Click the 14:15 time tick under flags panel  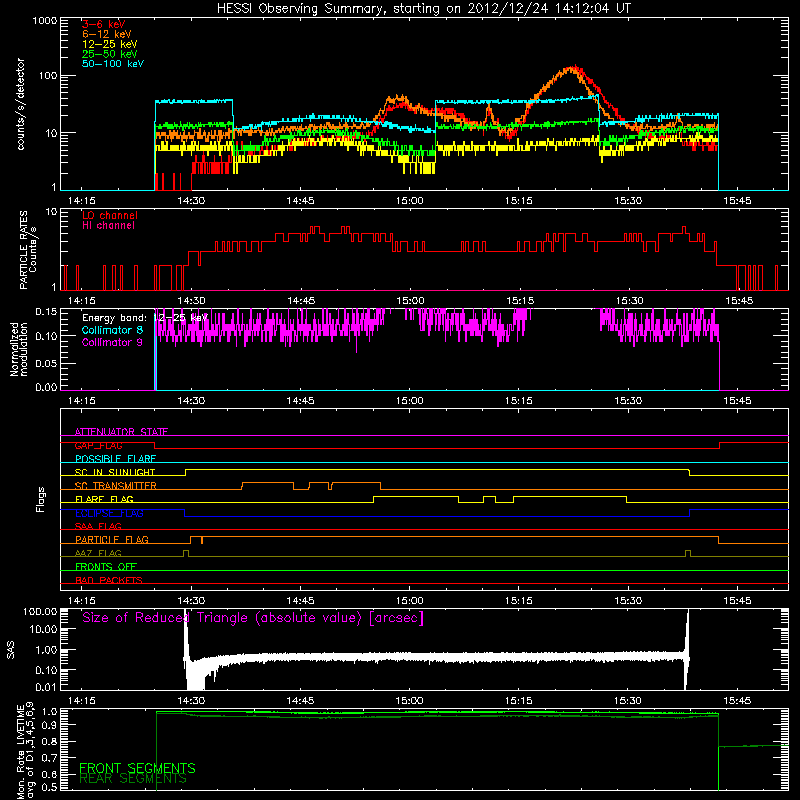[x=82, y=601]
